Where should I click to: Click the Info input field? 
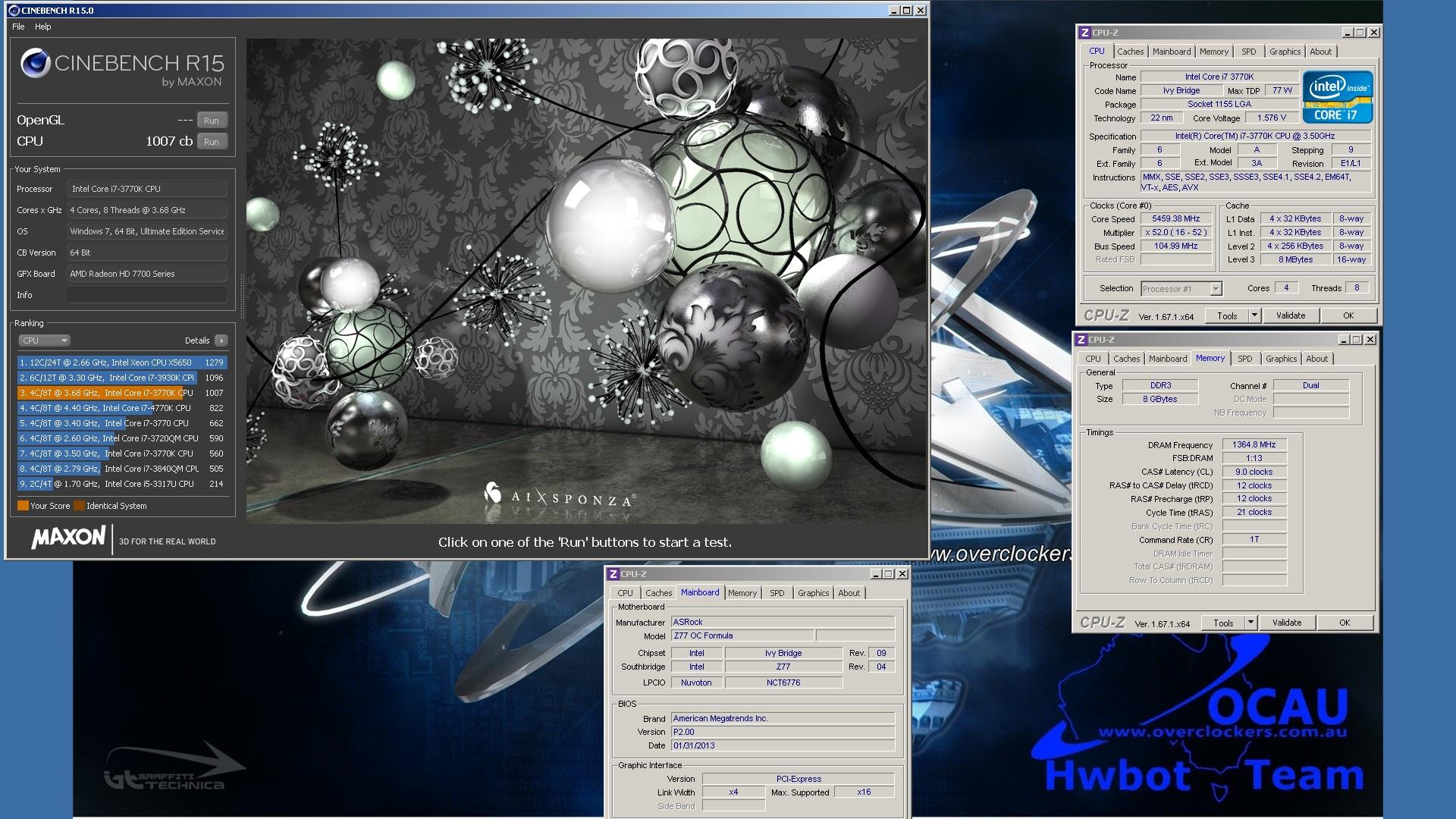pos(147,295)
